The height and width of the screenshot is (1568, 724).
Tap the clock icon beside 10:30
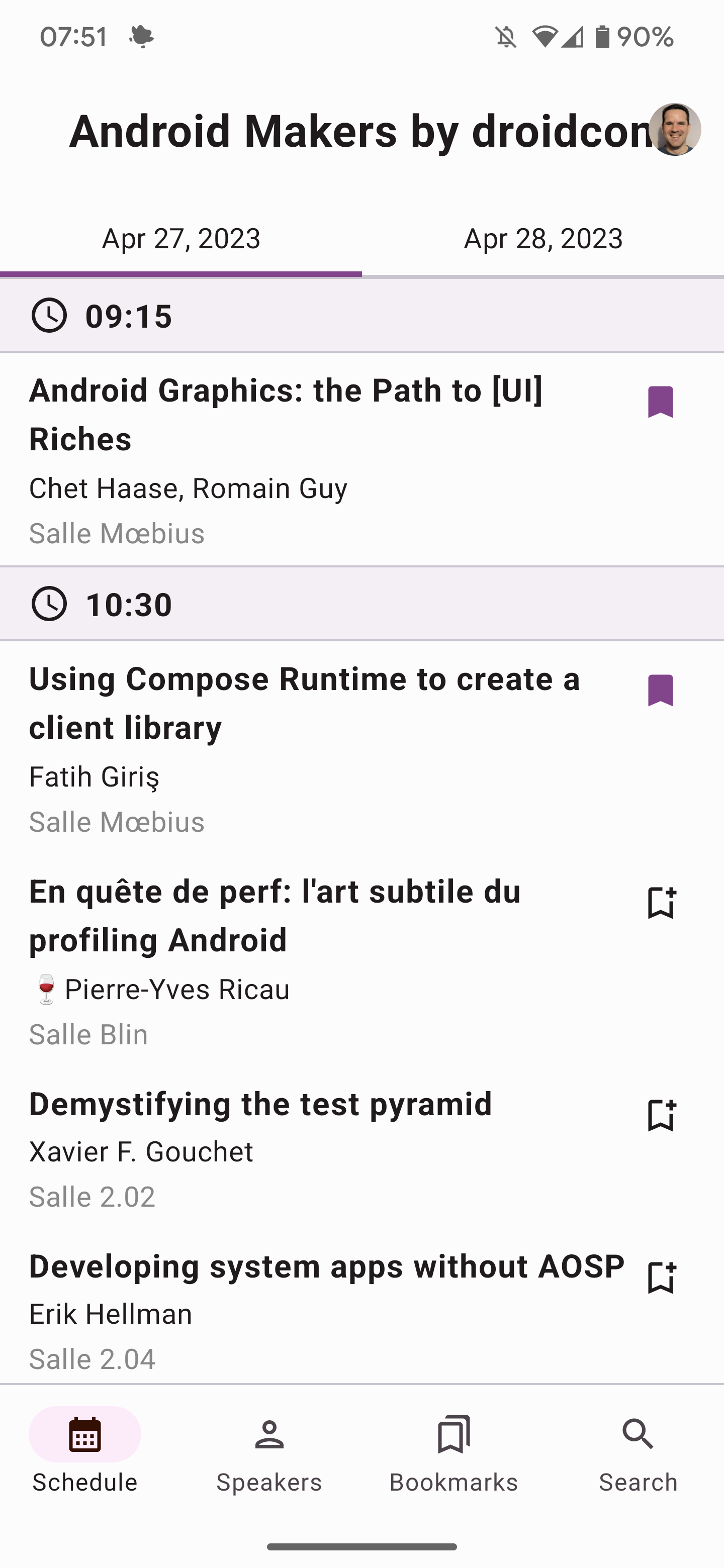pyautogui.click(x=49, y=604)
